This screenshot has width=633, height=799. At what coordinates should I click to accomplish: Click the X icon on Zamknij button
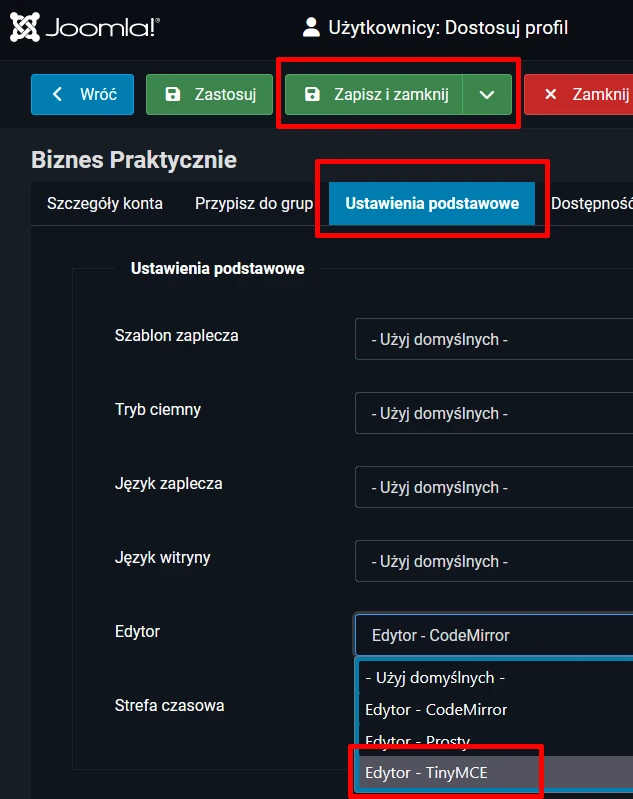pos(550,95)
